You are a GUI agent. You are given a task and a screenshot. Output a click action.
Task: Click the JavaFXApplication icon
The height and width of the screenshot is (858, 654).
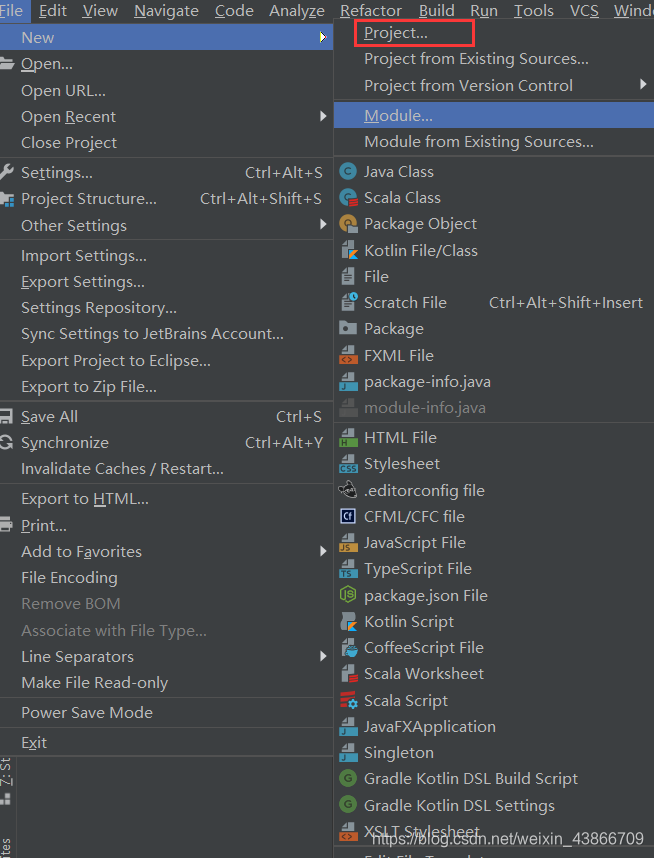click(348, 727)
